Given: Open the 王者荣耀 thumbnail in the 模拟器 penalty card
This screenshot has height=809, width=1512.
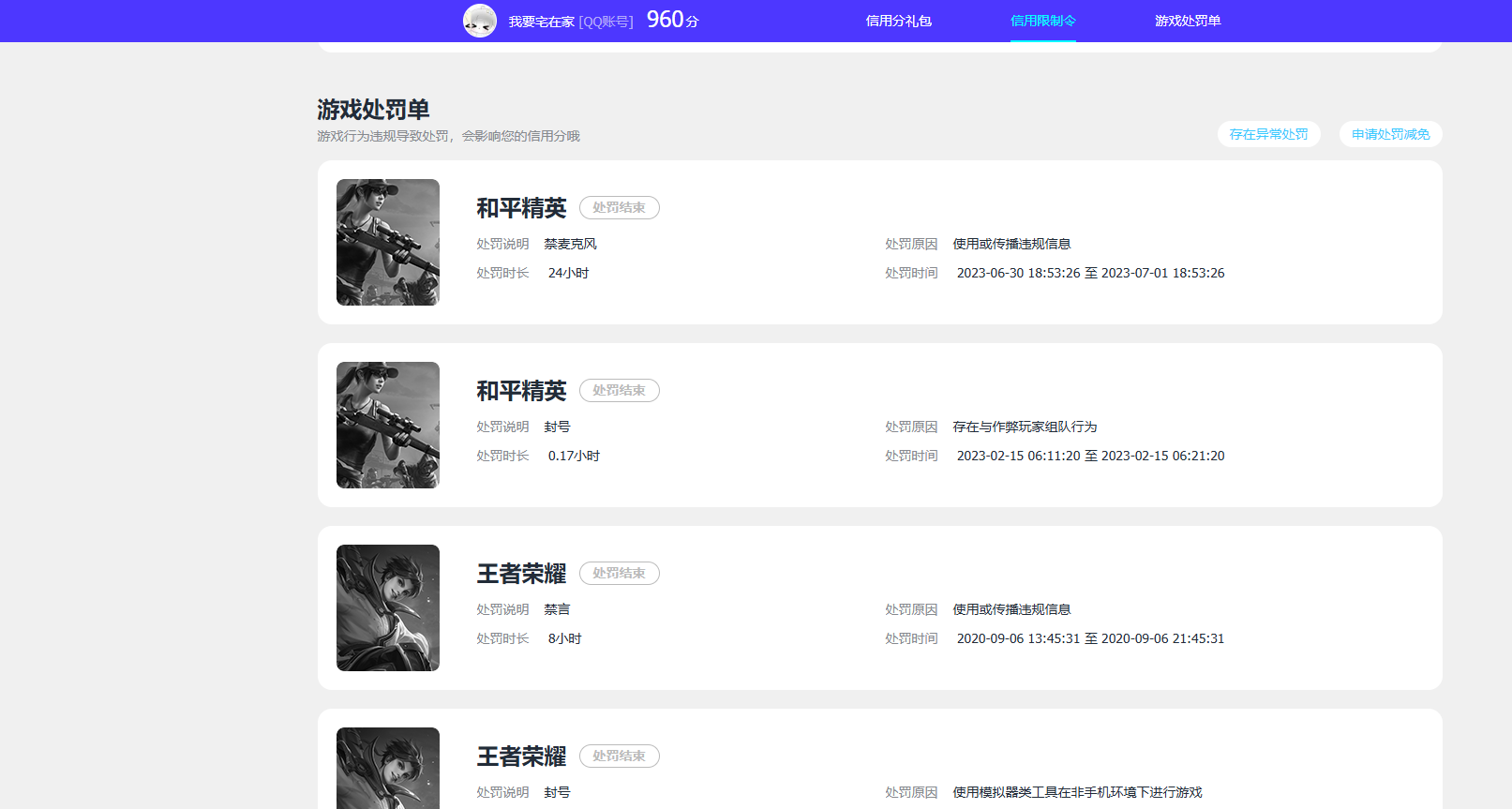Looking at the screenshot, I should tap(388, 768).
